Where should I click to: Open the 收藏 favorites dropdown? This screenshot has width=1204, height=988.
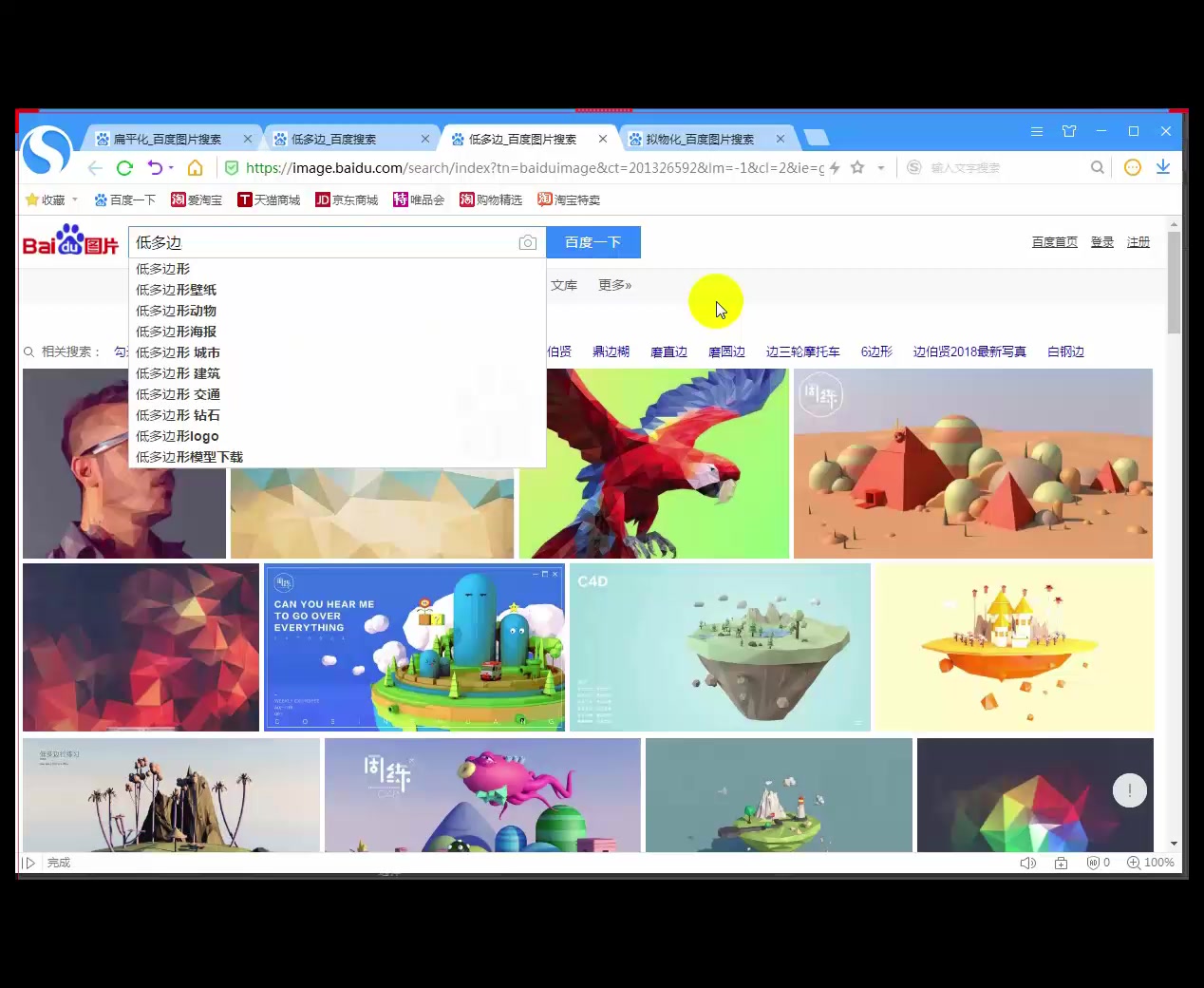(x=51, y=199)
